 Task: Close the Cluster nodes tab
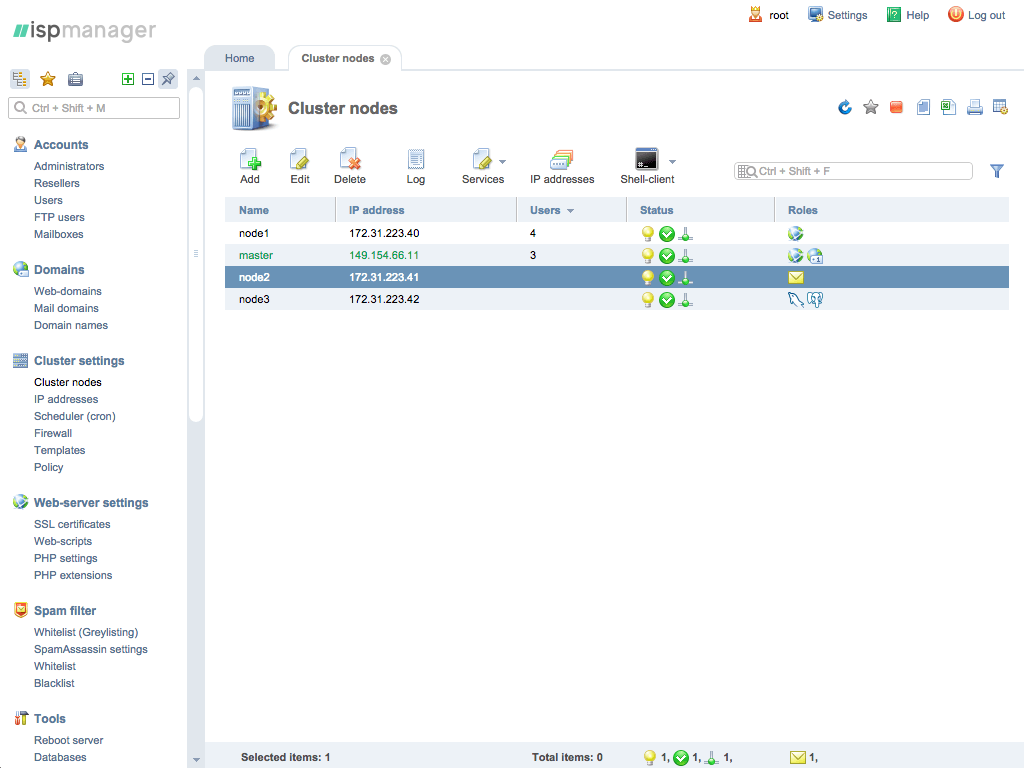386,59
